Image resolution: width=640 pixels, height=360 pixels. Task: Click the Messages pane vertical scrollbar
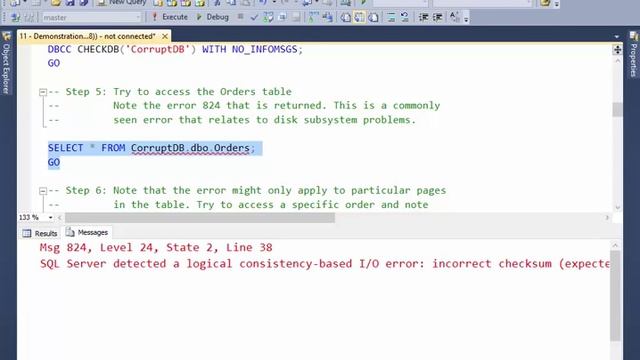pyautogui.click(x=615, y=296)
